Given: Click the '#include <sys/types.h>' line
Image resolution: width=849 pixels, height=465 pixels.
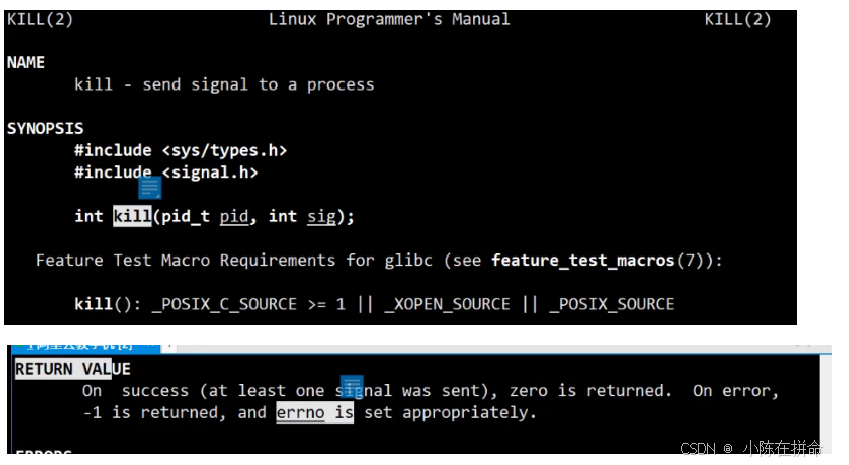Looking at the screenshot, I should click(181, 150).
